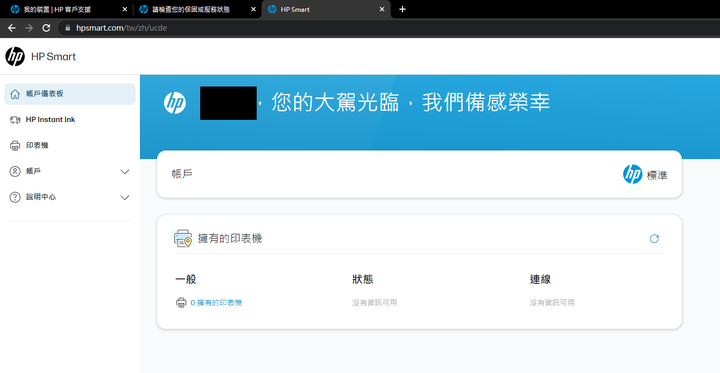Click the 帳戶 card heading

182,174
